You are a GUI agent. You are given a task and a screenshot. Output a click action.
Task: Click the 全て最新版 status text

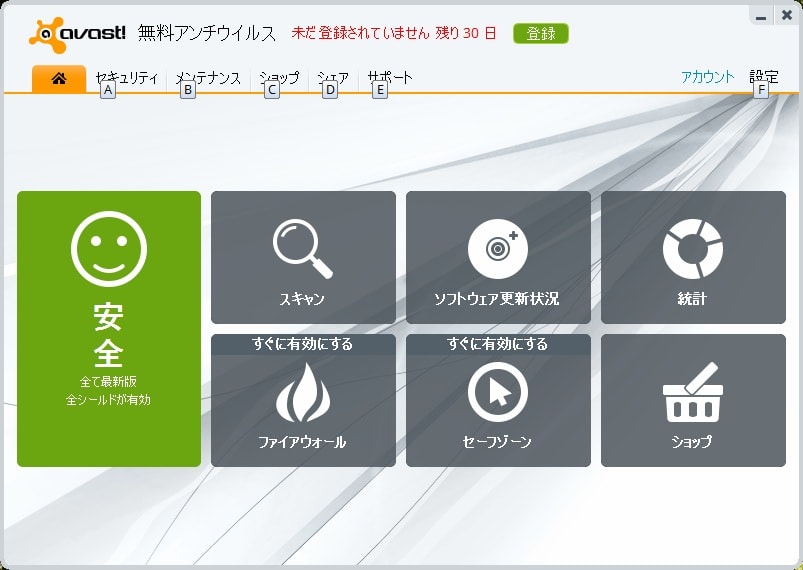[x=108, y=382]
